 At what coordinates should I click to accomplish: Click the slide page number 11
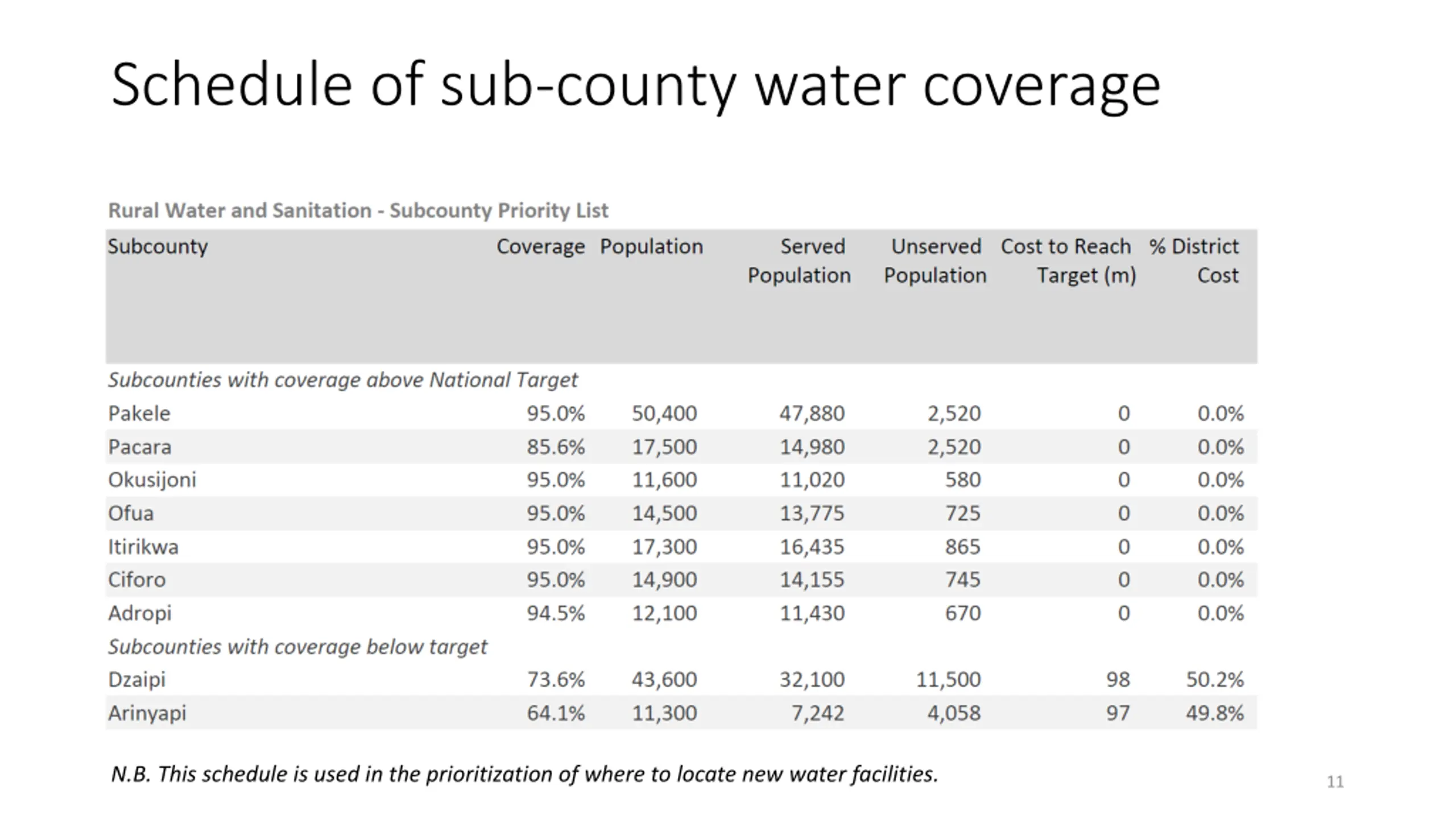pyautogui.click(x=1335, y=782)
